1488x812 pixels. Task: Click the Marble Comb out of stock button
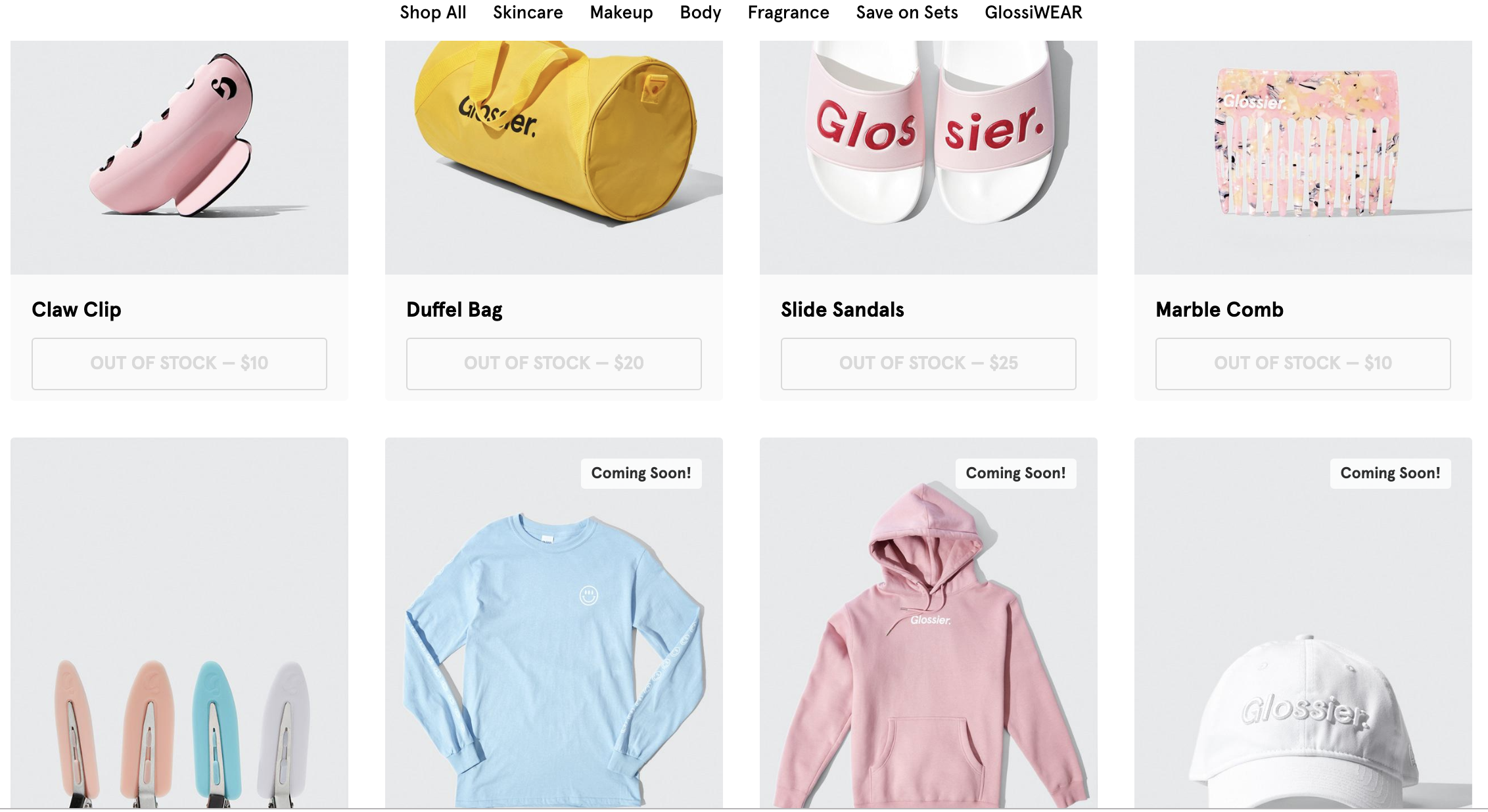click(x=1303, y=363)
